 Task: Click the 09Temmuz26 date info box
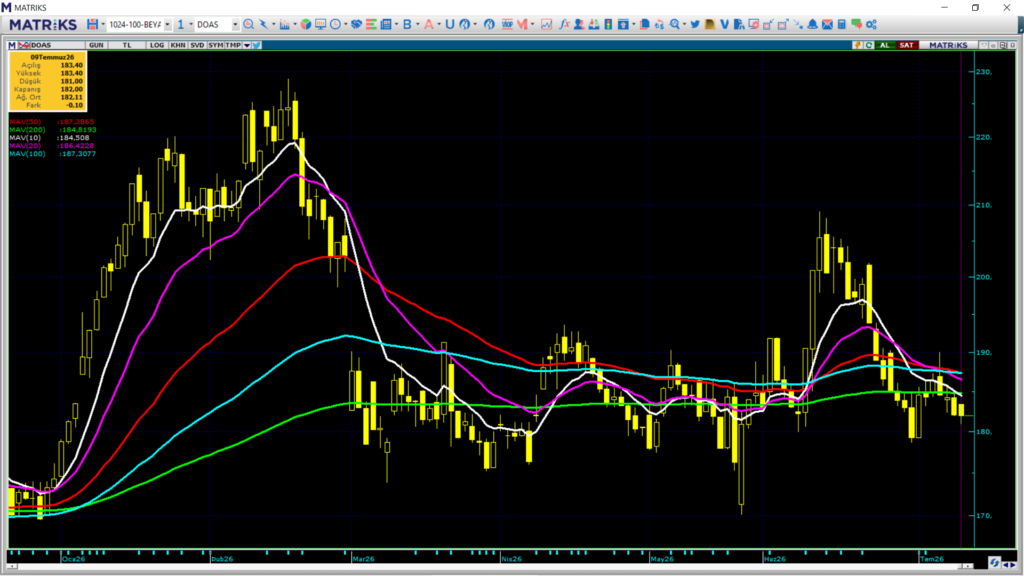[48, 82]
